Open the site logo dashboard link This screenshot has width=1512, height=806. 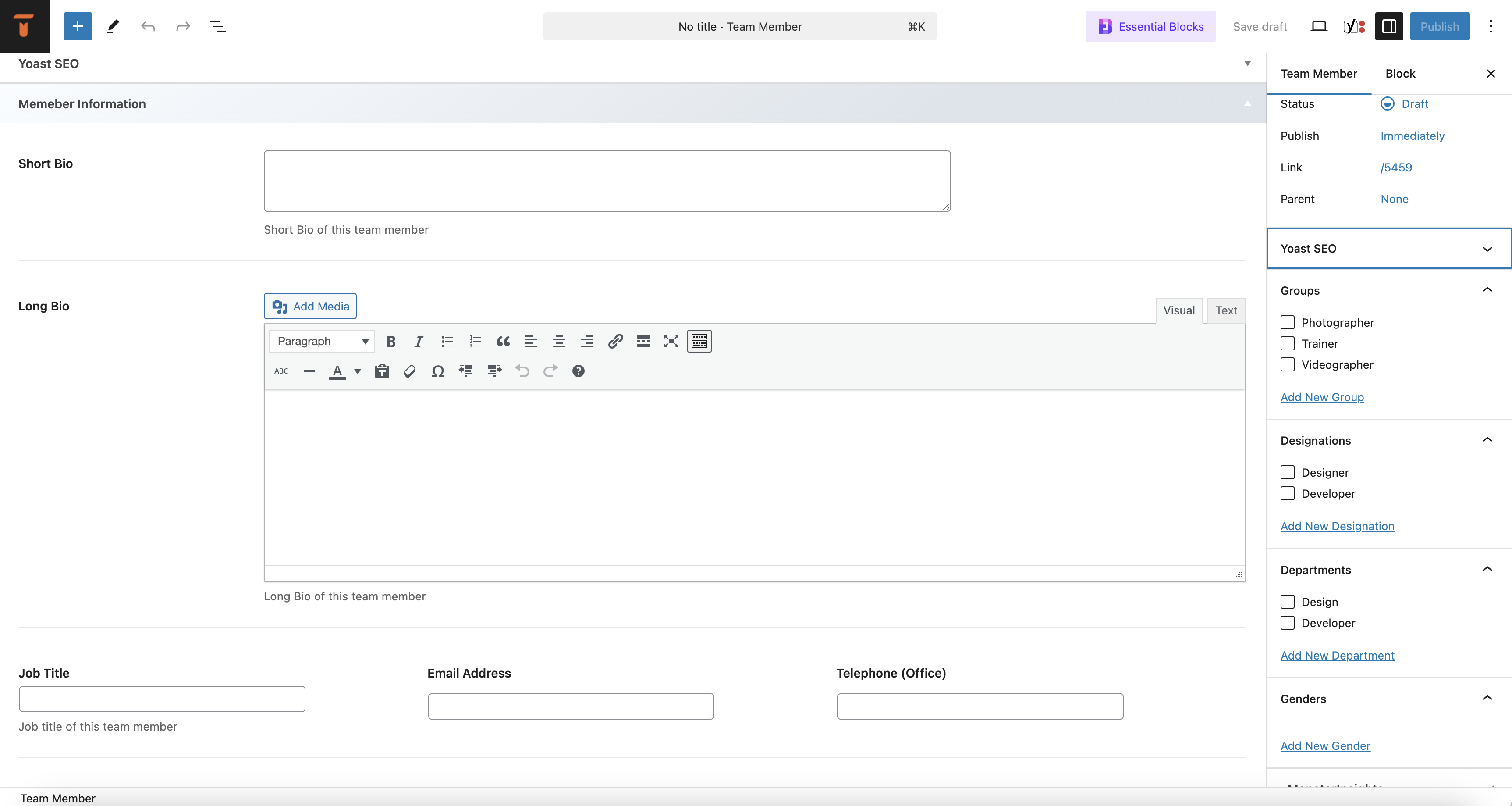(x=25, y=26)
